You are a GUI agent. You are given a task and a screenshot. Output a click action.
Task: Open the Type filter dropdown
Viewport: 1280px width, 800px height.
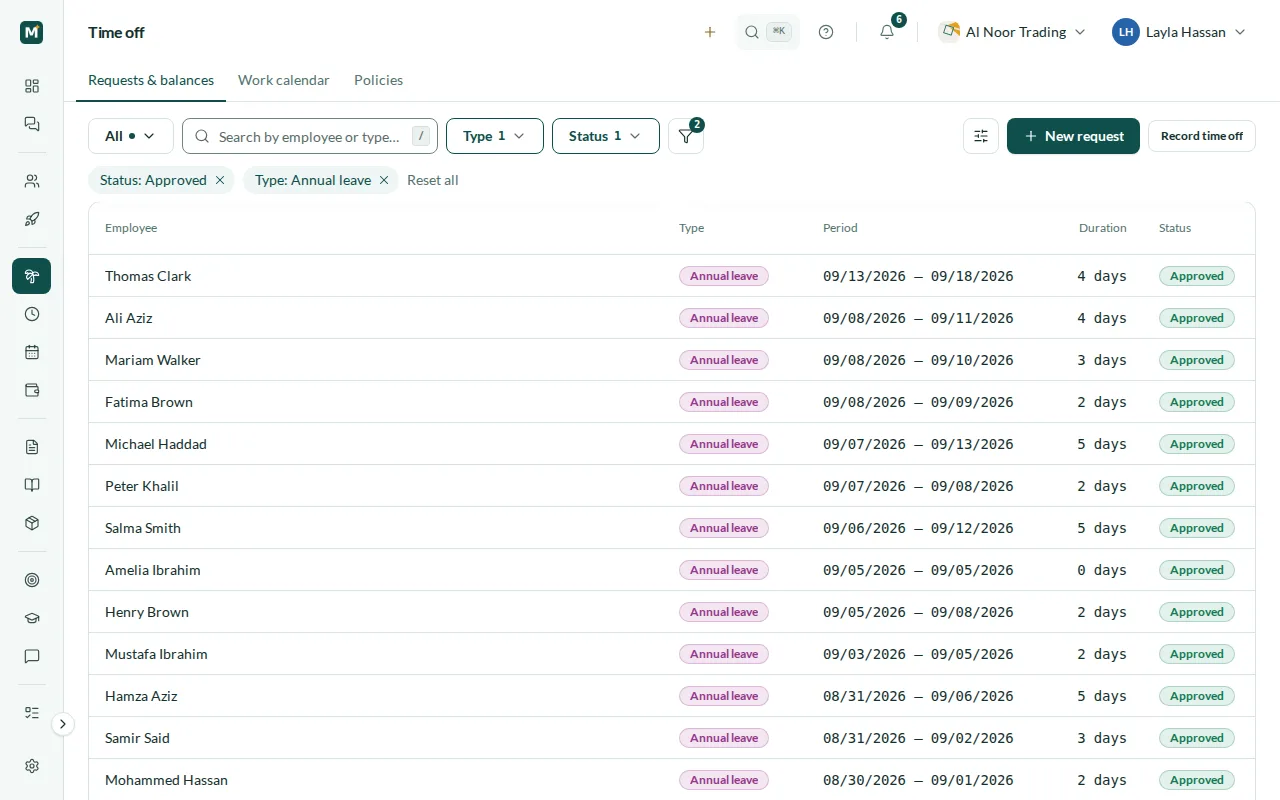point(495,136)
